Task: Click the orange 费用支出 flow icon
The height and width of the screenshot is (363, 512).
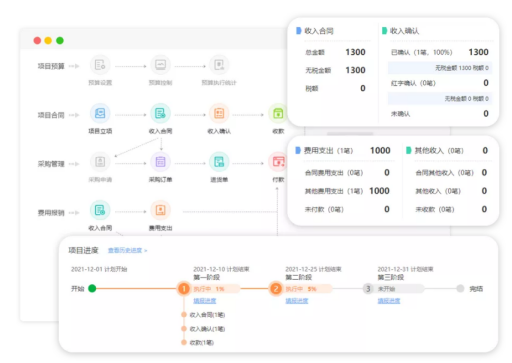Action: (x=160, y=210)
